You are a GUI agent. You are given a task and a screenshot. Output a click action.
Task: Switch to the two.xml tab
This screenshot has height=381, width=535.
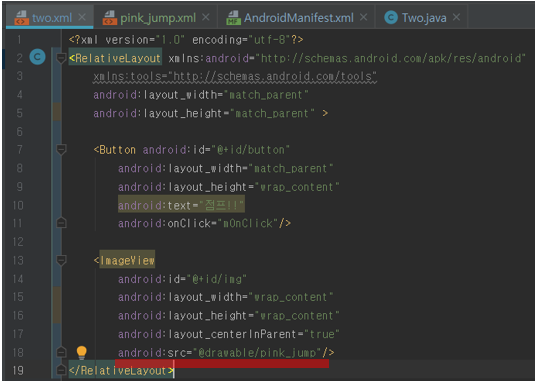coord(49,18)
